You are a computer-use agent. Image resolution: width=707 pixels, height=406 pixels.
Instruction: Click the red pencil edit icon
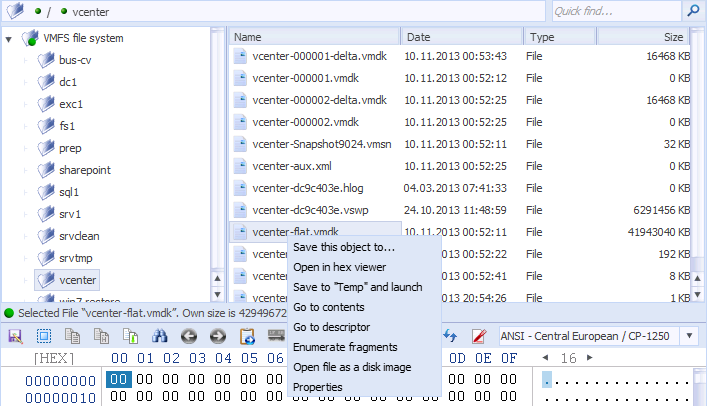coord(479,336)
